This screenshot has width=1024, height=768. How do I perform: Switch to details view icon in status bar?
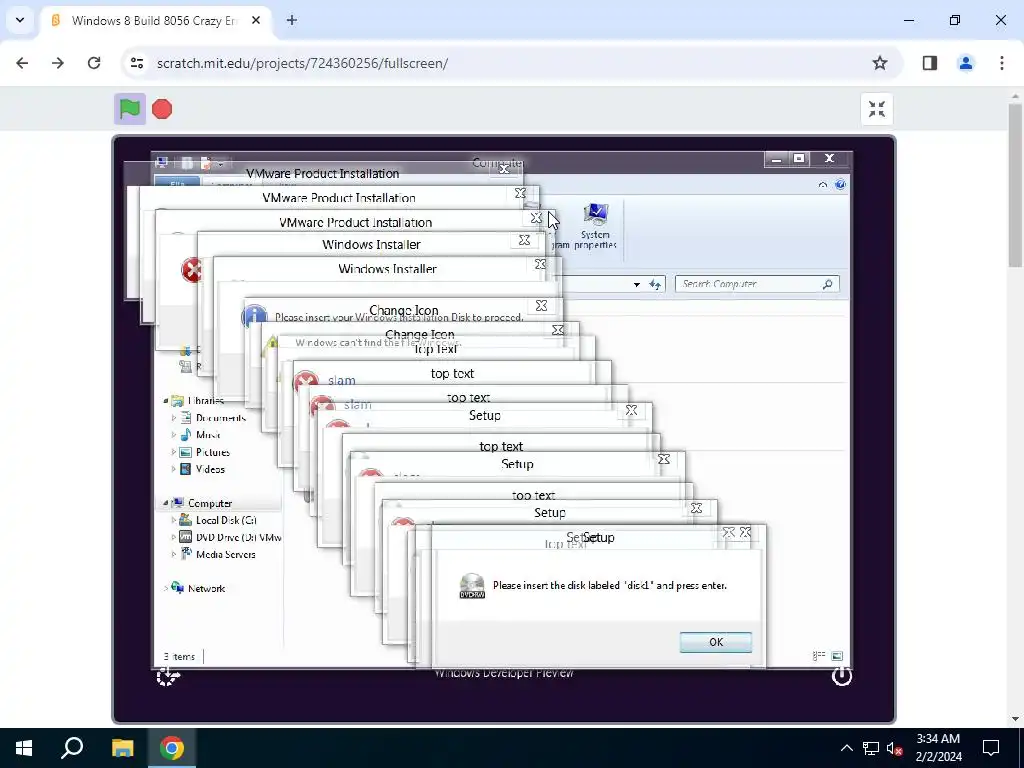point(819,656)
